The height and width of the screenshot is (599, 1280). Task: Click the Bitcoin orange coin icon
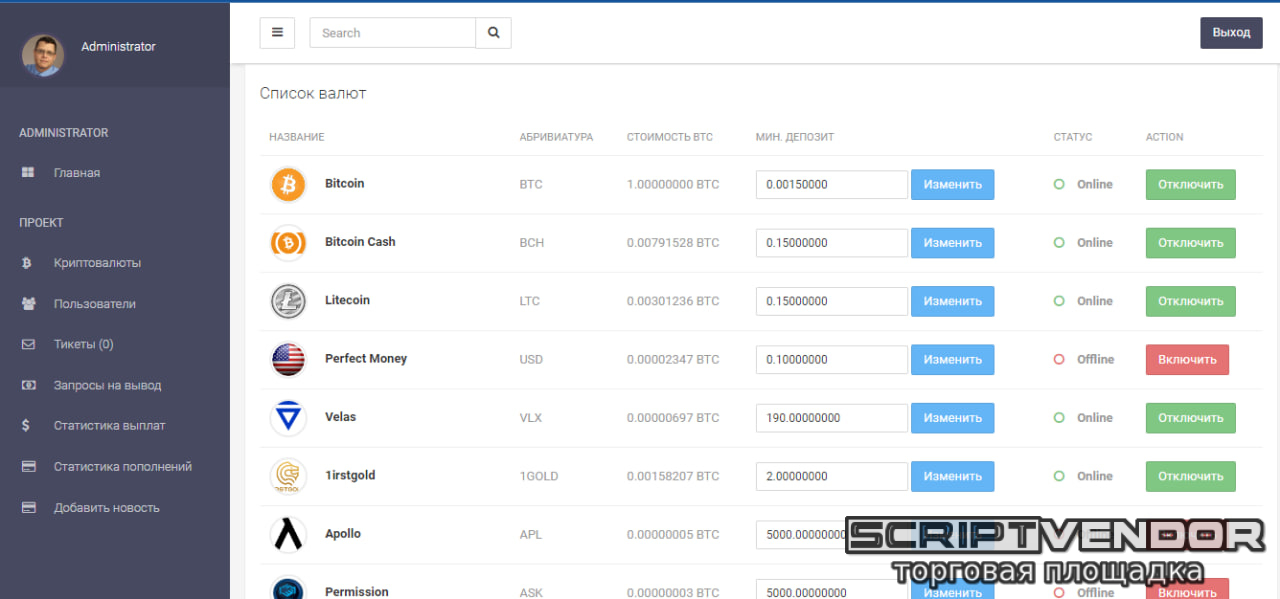288,185
